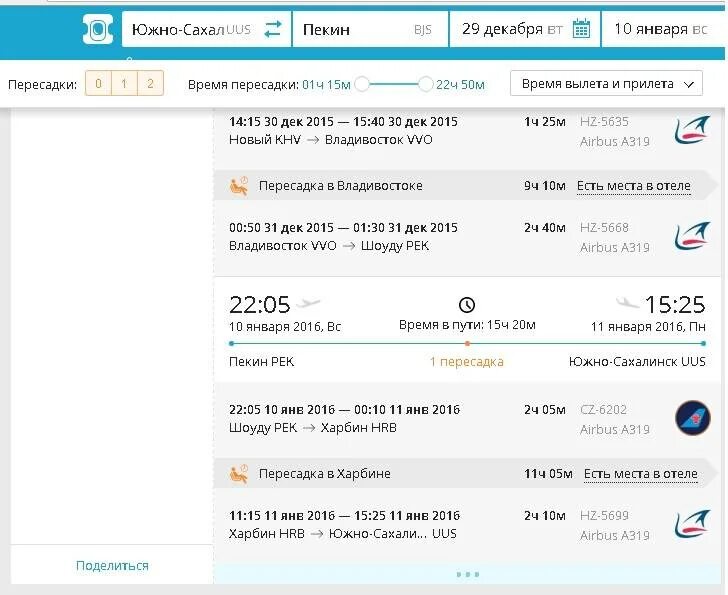Click airline logo for flight HZ-5635
This screenshot has height=595, width=728.
coord(692,130)
